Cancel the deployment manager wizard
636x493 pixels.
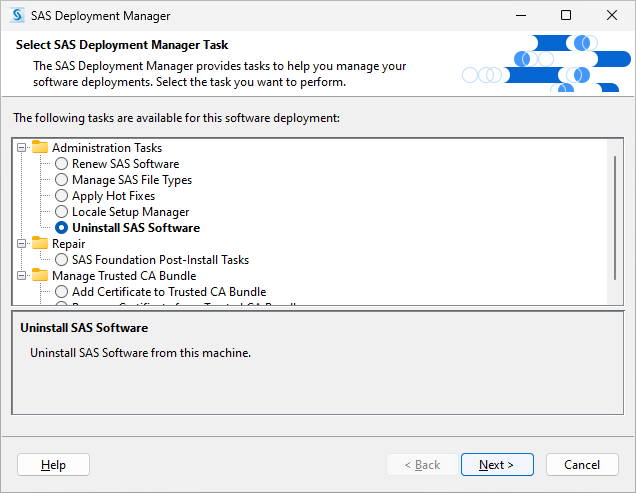coord(581,465)
